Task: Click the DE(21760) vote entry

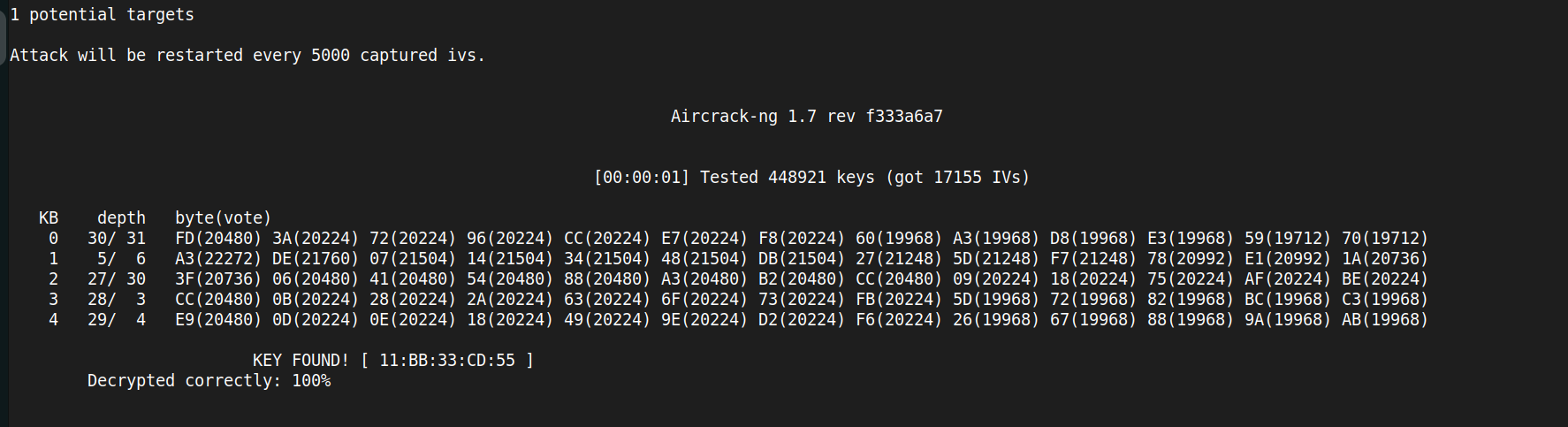Action: 316,259
